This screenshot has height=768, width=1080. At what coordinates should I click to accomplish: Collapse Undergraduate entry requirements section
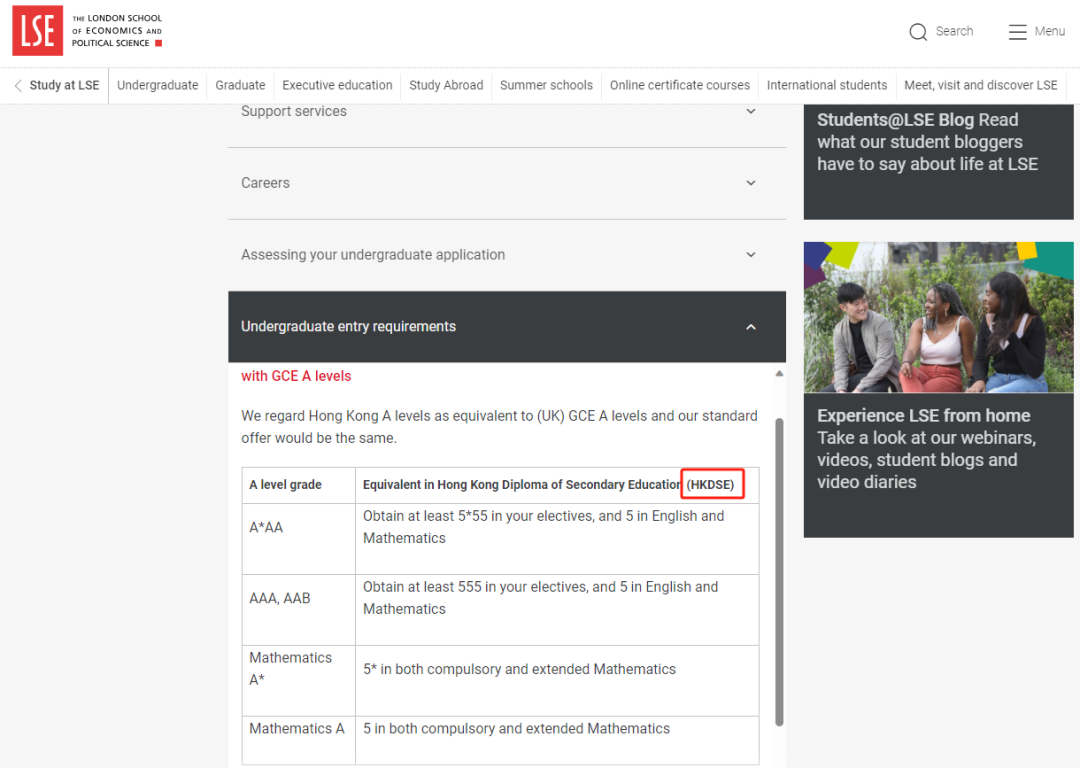(506, 326)
